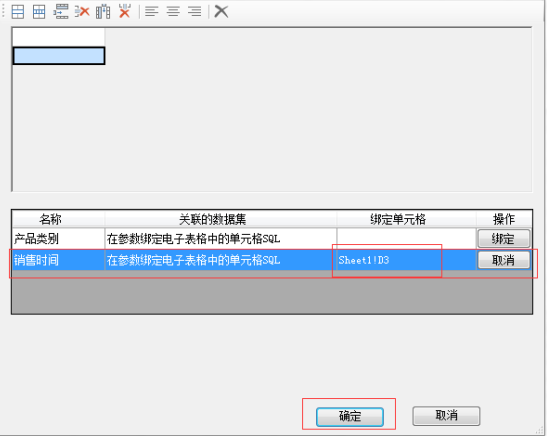
Task: Click 绑定 button for 产品类别 row
Action: pyautogui.click(x=504, y=239)
